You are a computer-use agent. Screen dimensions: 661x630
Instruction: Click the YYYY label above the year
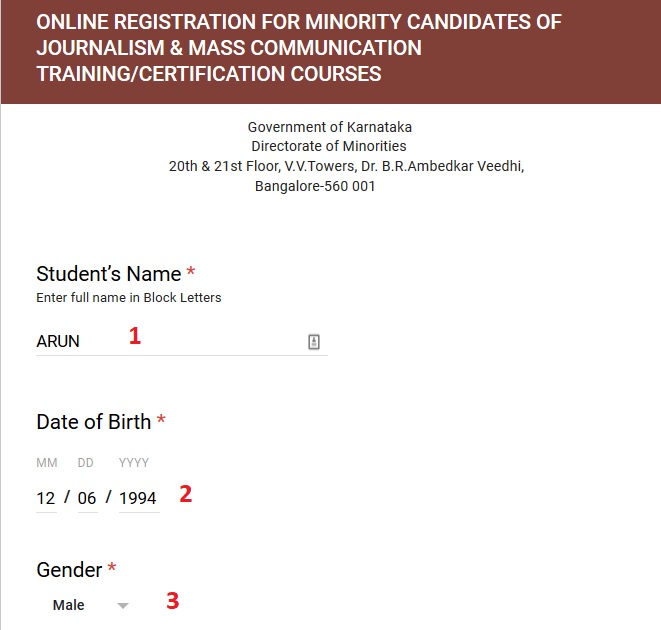(x=133, y=463)
